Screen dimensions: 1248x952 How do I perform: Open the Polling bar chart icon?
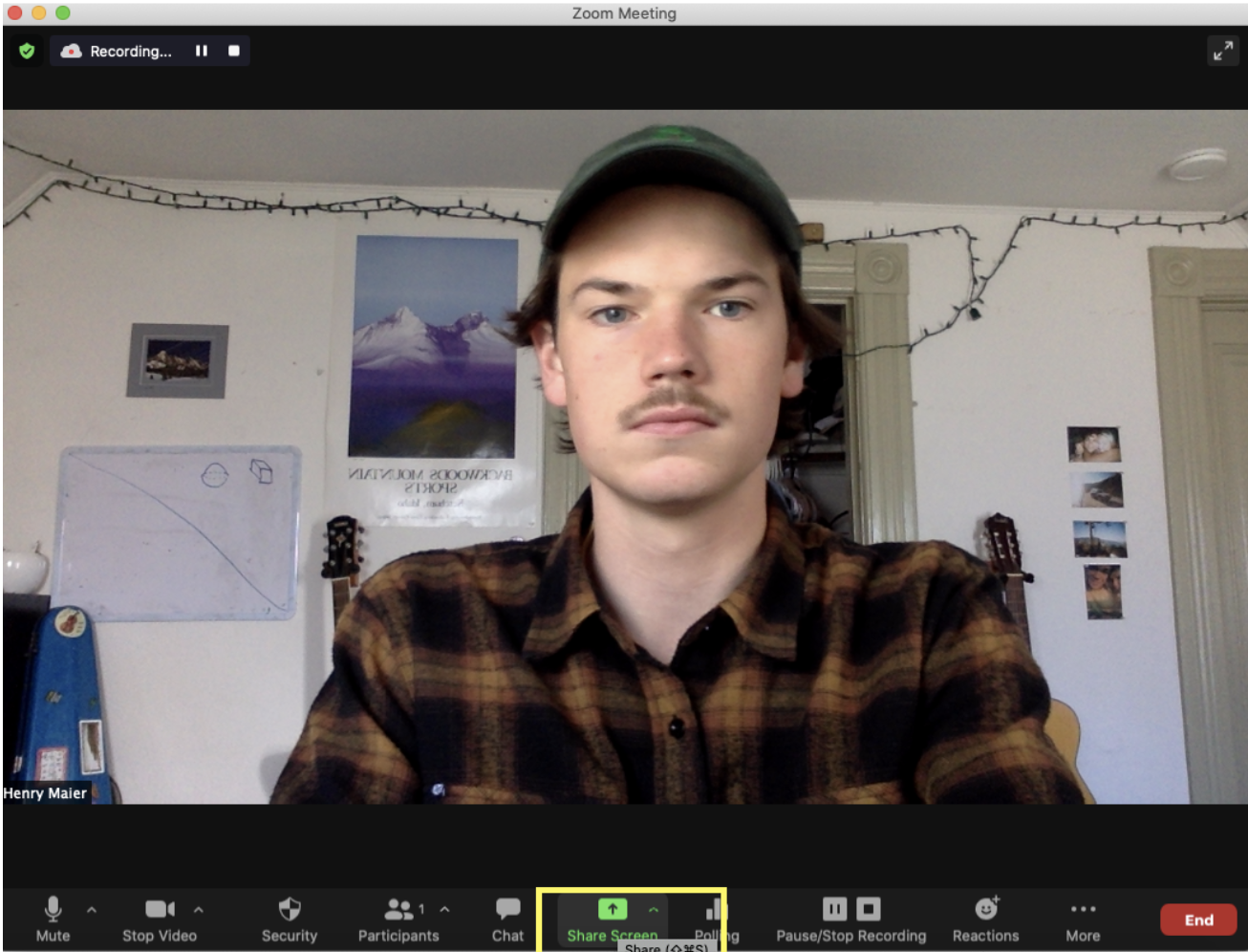coord(713,909)
